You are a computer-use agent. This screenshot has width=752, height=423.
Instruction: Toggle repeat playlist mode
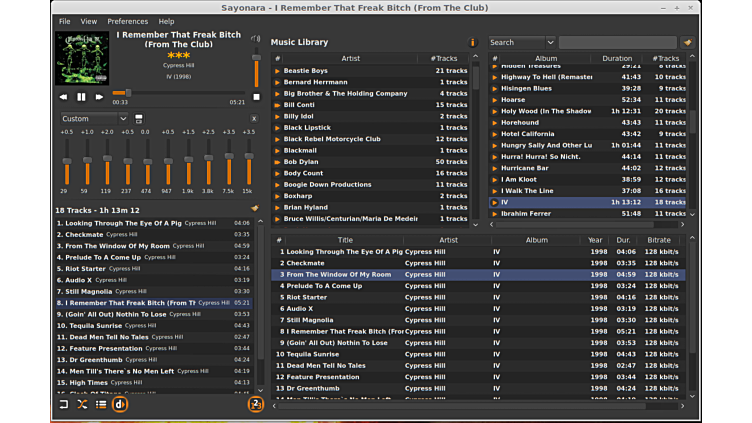tap(64, 404)
